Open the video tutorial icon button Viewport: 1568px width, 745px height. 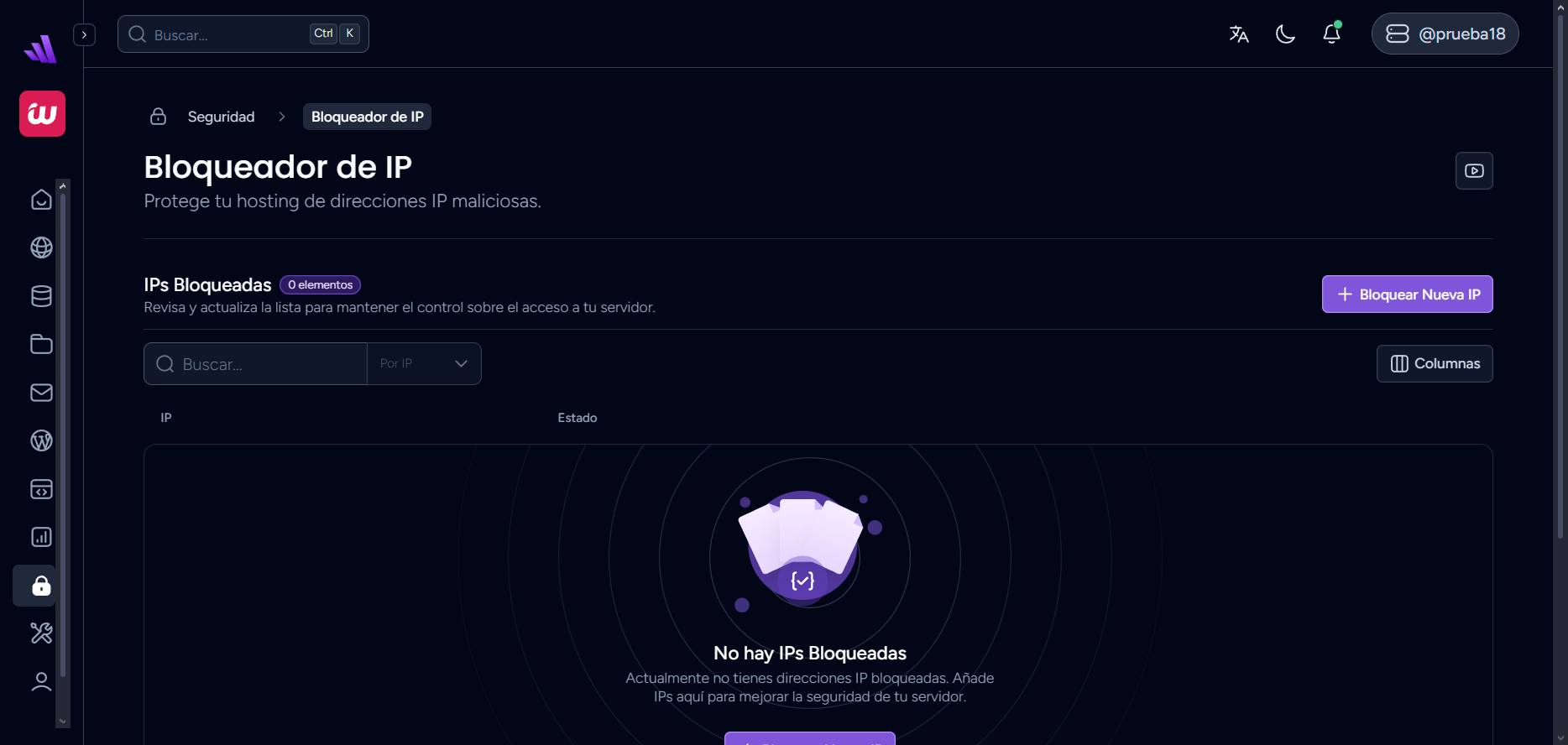point(1474,171)
